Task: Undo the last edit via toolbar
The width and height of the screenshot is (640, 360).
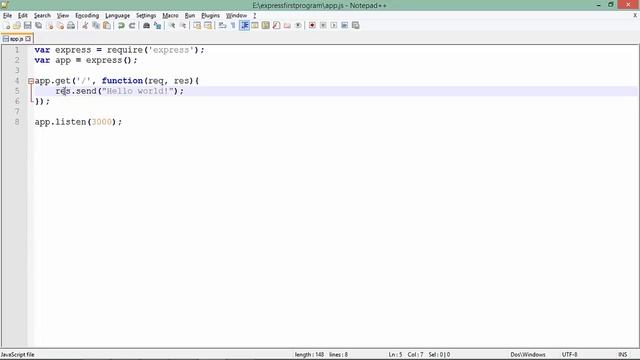Action: pos(121,25)
